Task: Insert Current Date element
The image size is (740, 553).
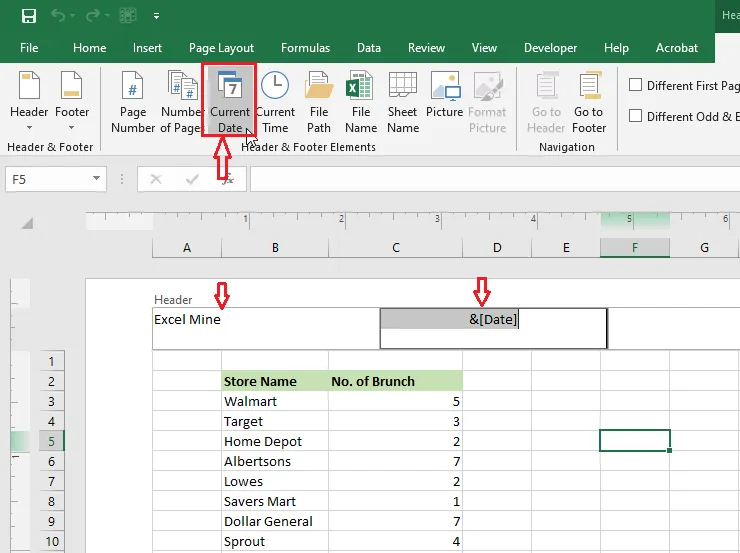Action: coord(229,101)
